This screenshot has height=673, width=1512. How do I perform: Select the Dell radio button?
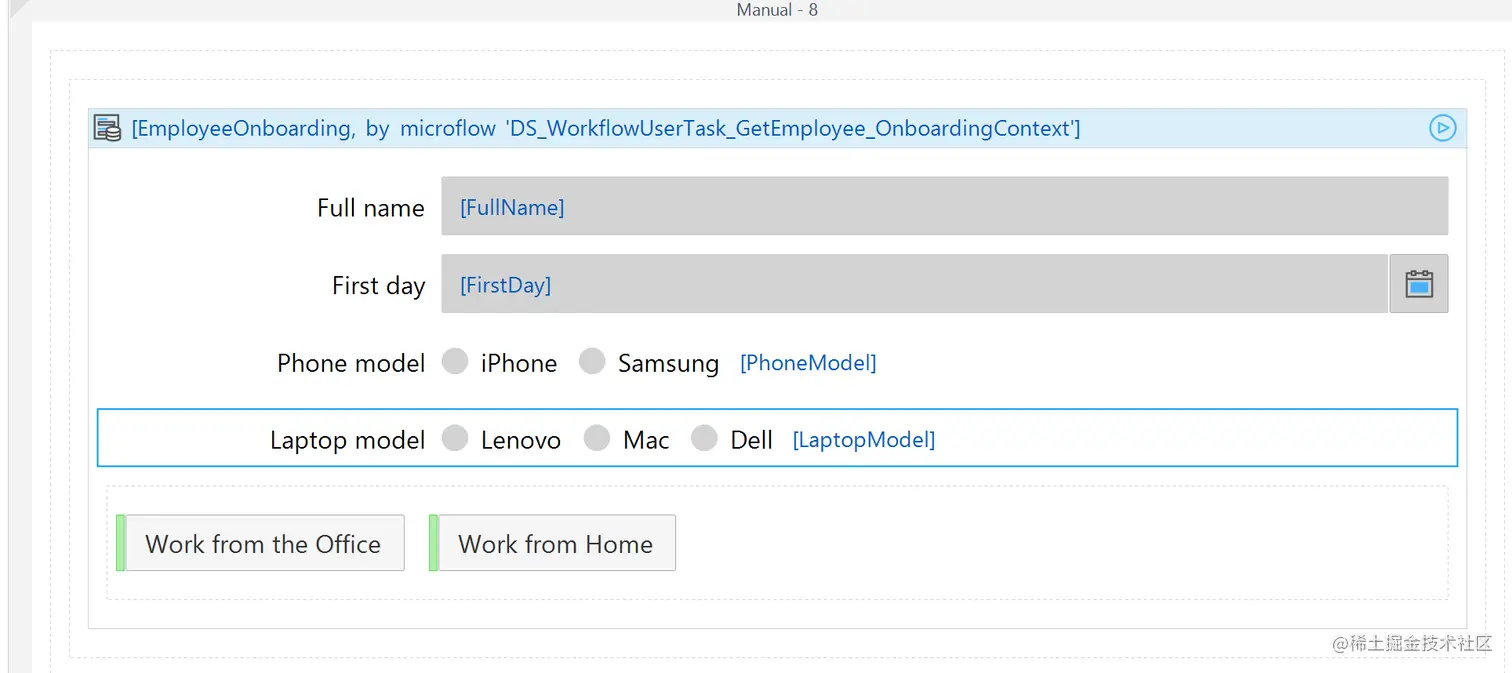pyautogui.click(x=705, y=438)
